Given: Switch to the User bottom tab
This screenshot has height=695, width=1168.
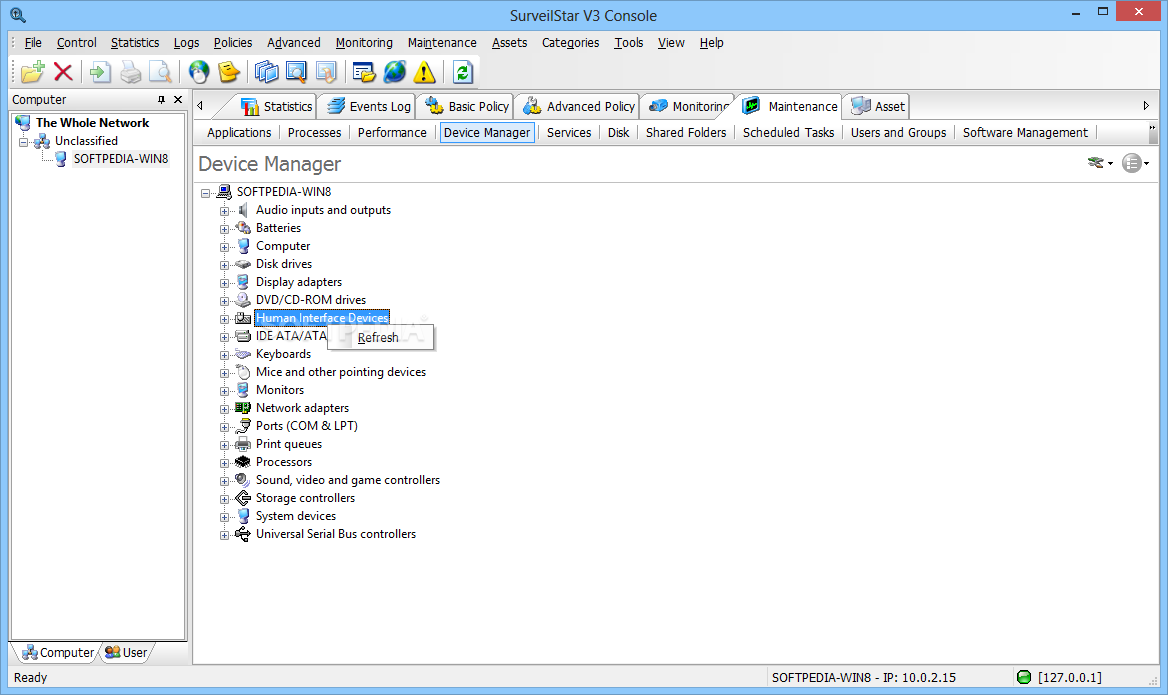Looking at the screenshot, I should [126, 653].
